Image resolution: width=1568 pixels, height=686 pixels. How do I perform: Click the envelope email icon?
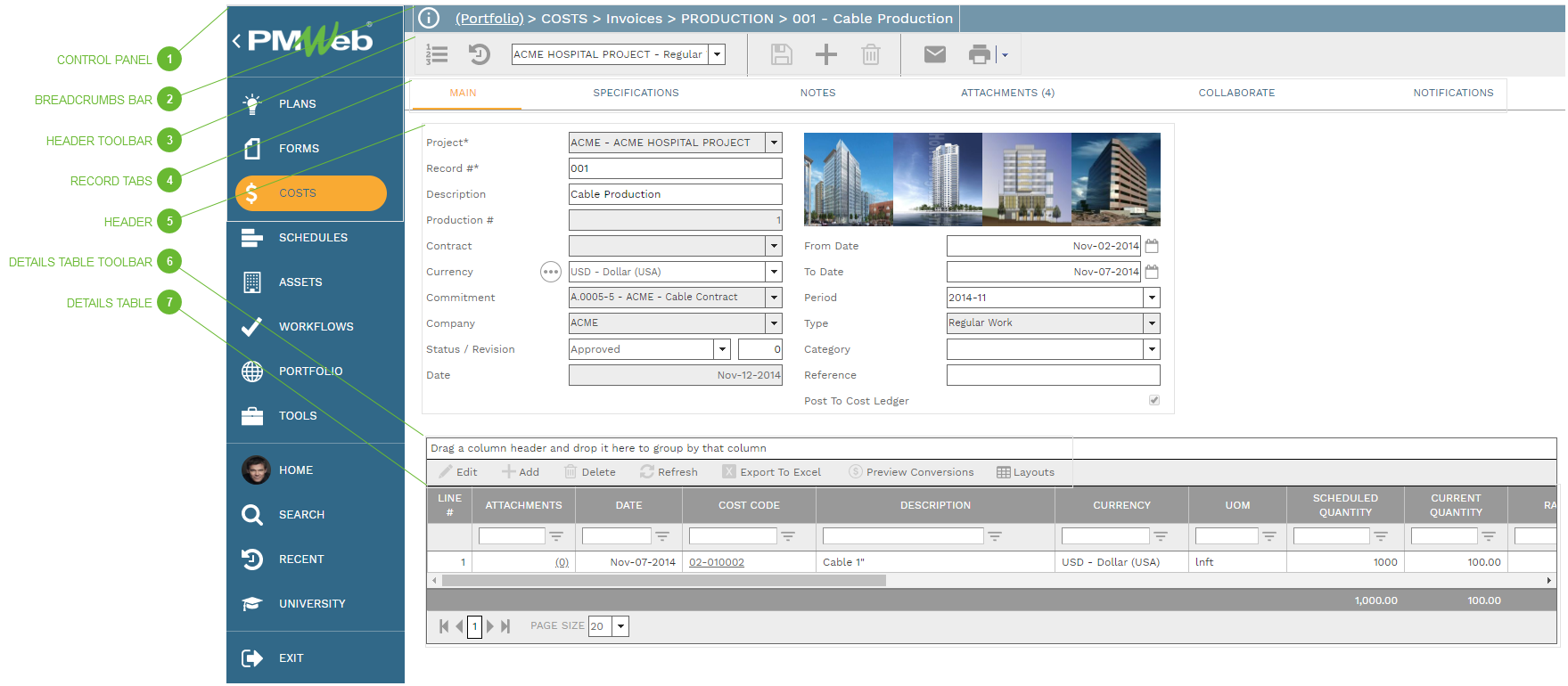[934, 55]
